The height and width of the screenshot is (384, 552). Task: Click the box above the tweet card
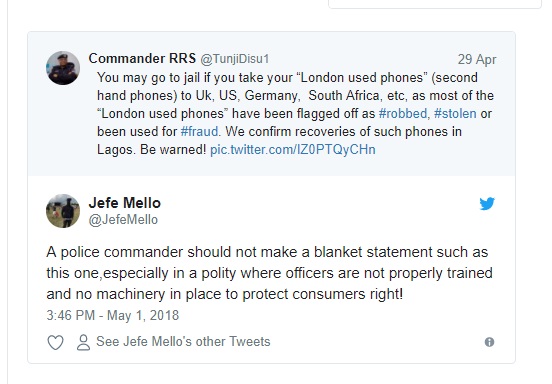[x=435, y=4]
